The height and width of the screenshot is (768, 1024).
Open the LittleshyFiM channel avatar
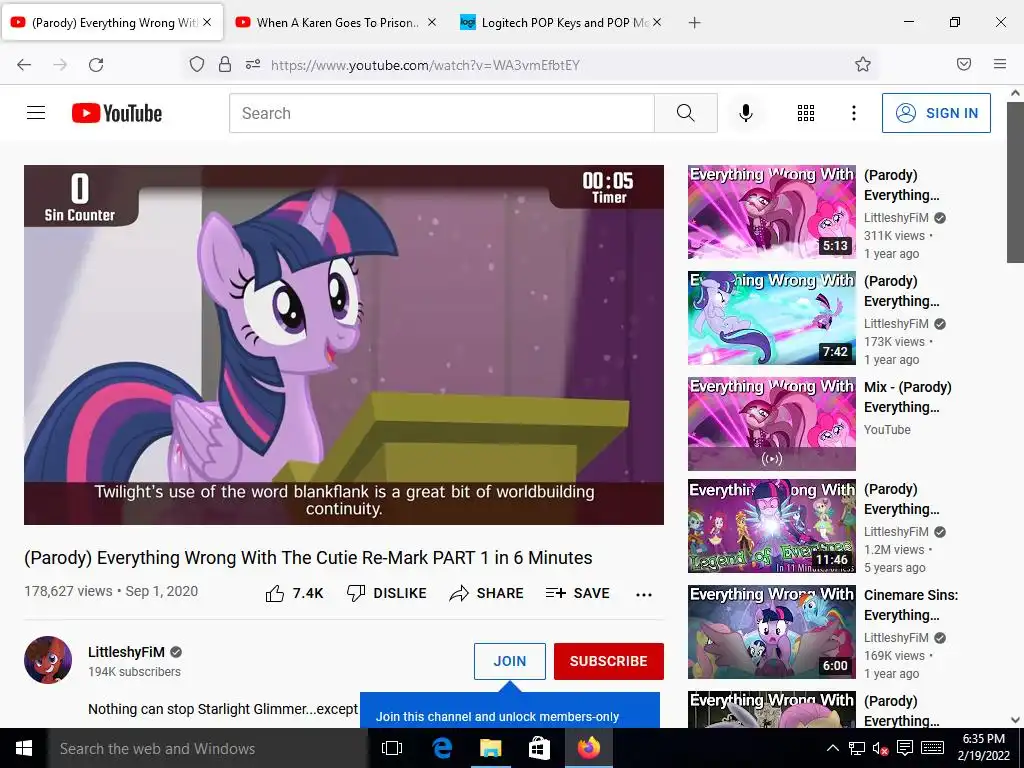(x=48, y=660)
